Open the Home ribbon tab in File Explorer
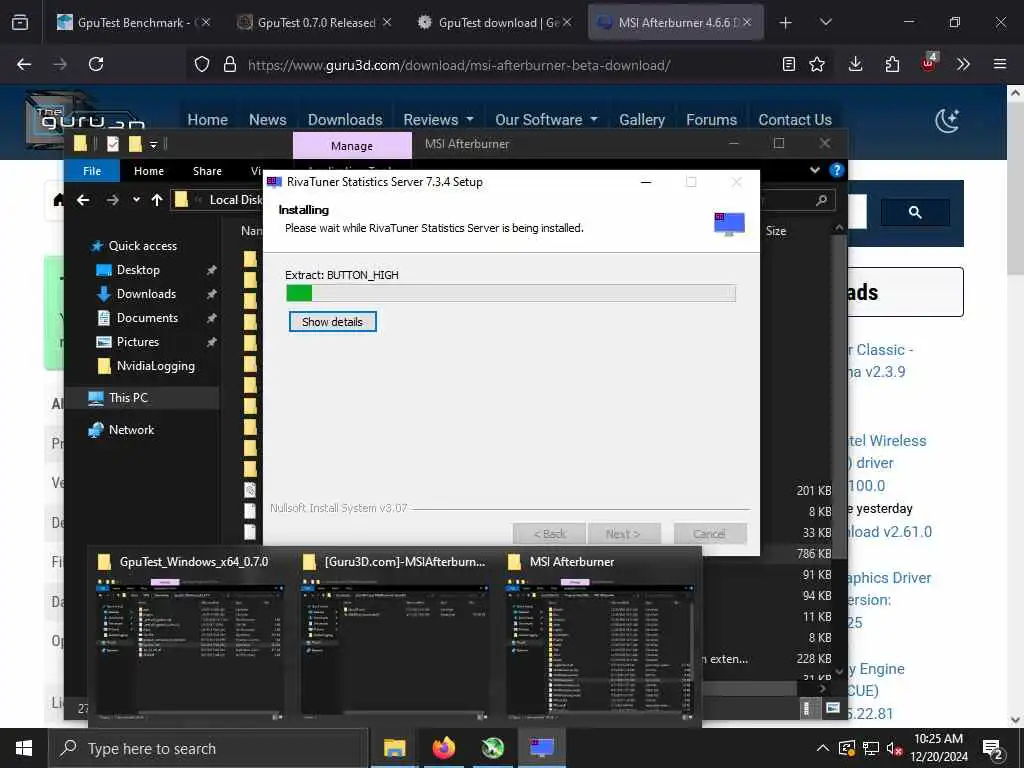The width and height of the screenshot is (1024, 768). (x=149, y=171)
